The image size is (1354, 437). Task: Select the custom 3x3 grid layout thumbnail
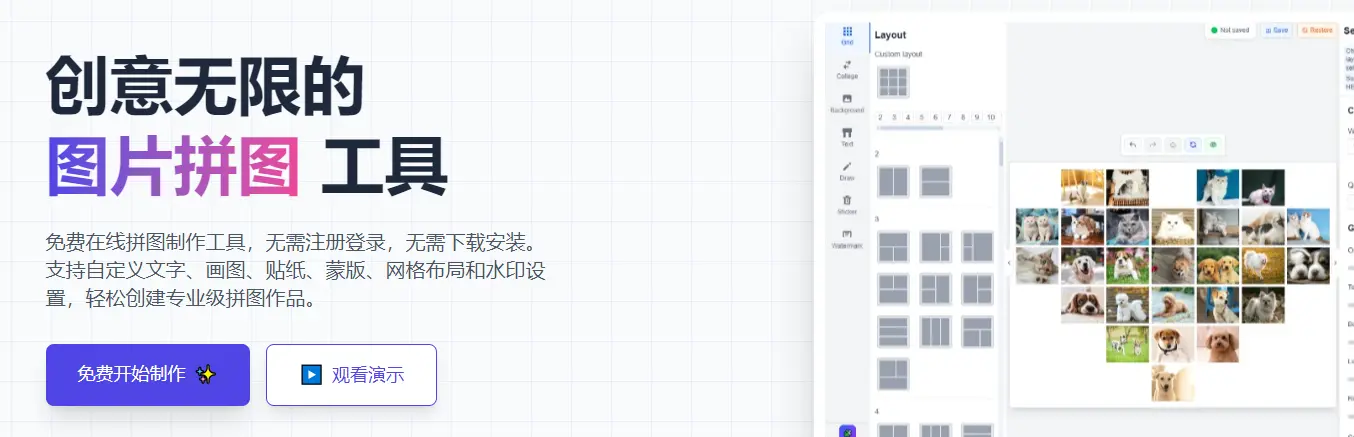click(893, 82)
